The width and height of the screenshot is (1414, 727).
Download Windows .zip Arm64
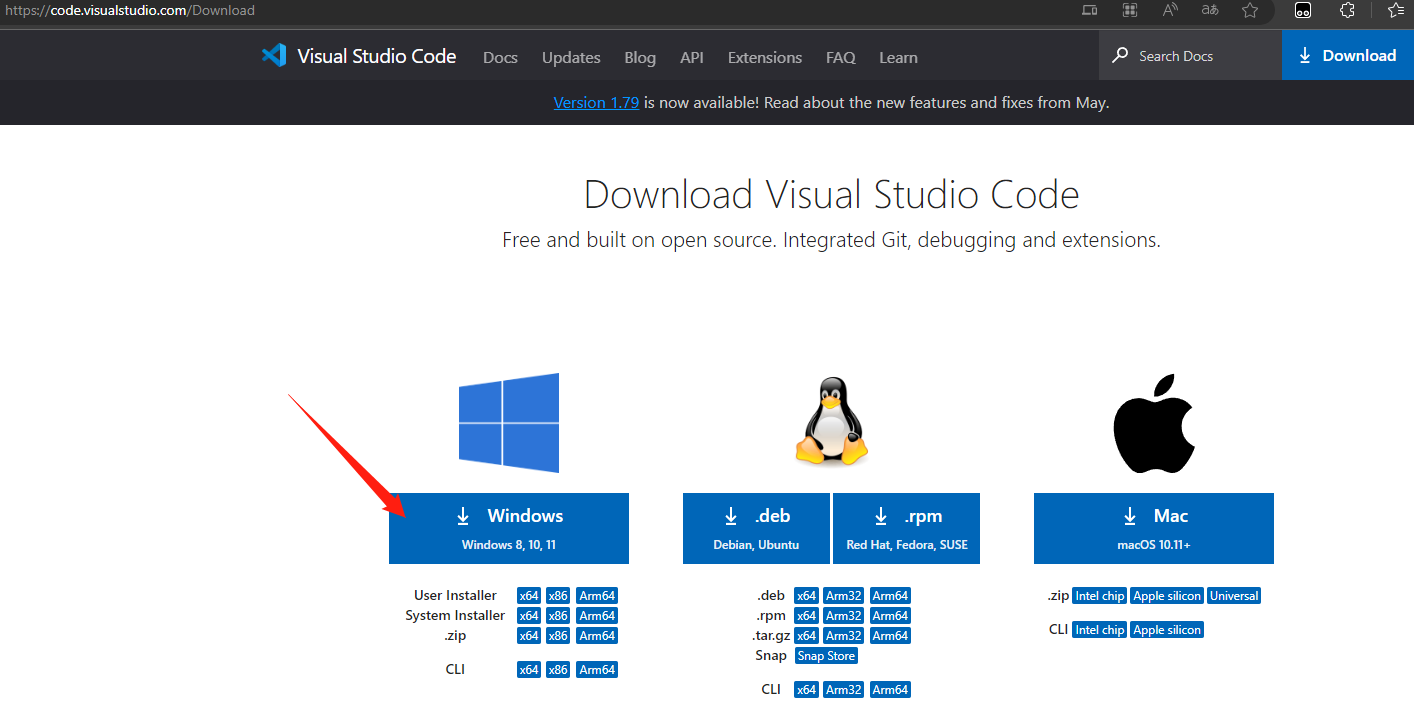click(597, 636)
